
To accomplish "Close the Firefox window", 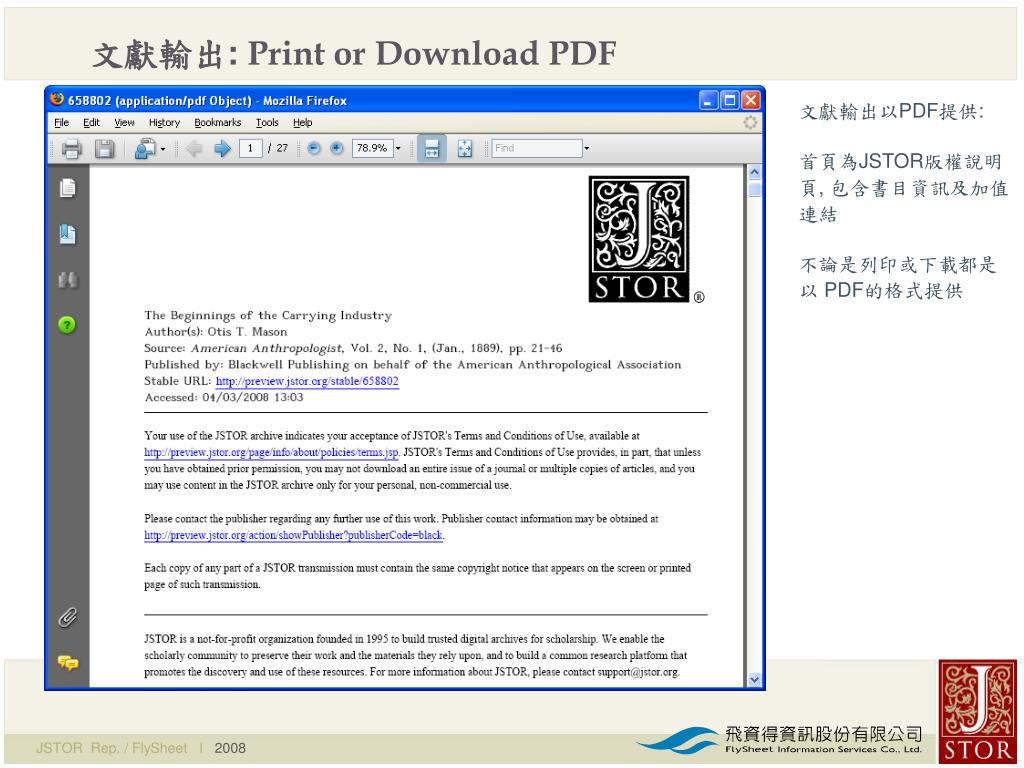I will point(751,100).
